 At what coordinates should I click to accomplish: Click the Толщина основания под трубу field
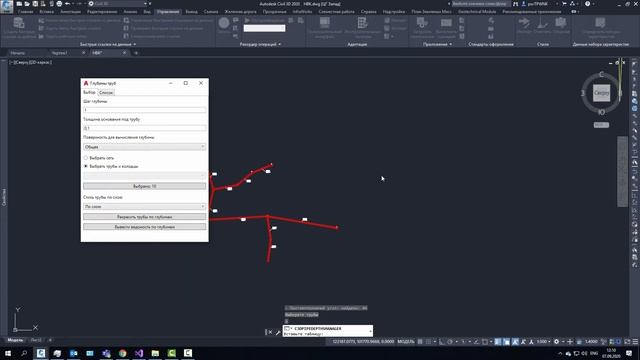tap(144, 128)
